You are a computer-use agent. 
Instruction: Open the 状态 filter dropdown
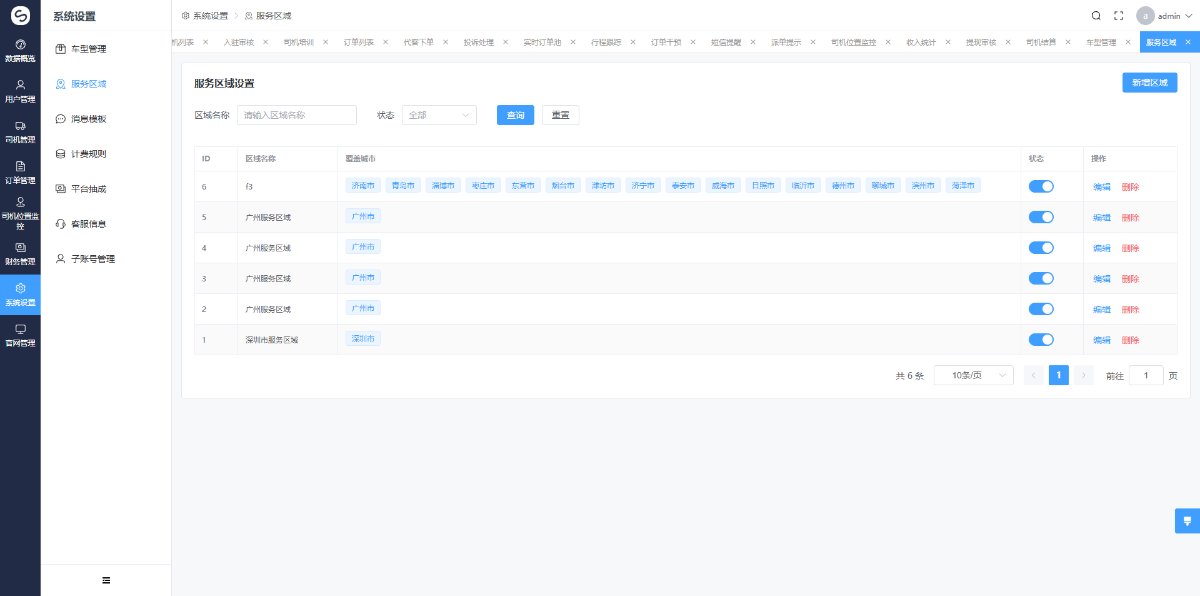[439, 115]
